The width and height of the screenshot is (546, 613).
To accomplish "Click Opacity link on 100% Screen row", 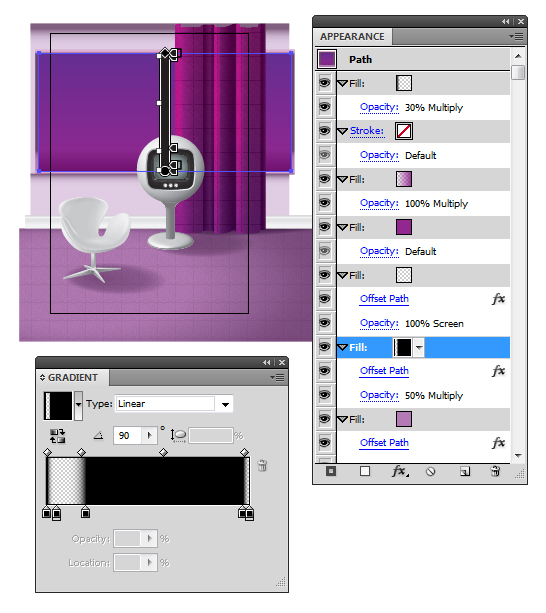I will coord(379,323).
